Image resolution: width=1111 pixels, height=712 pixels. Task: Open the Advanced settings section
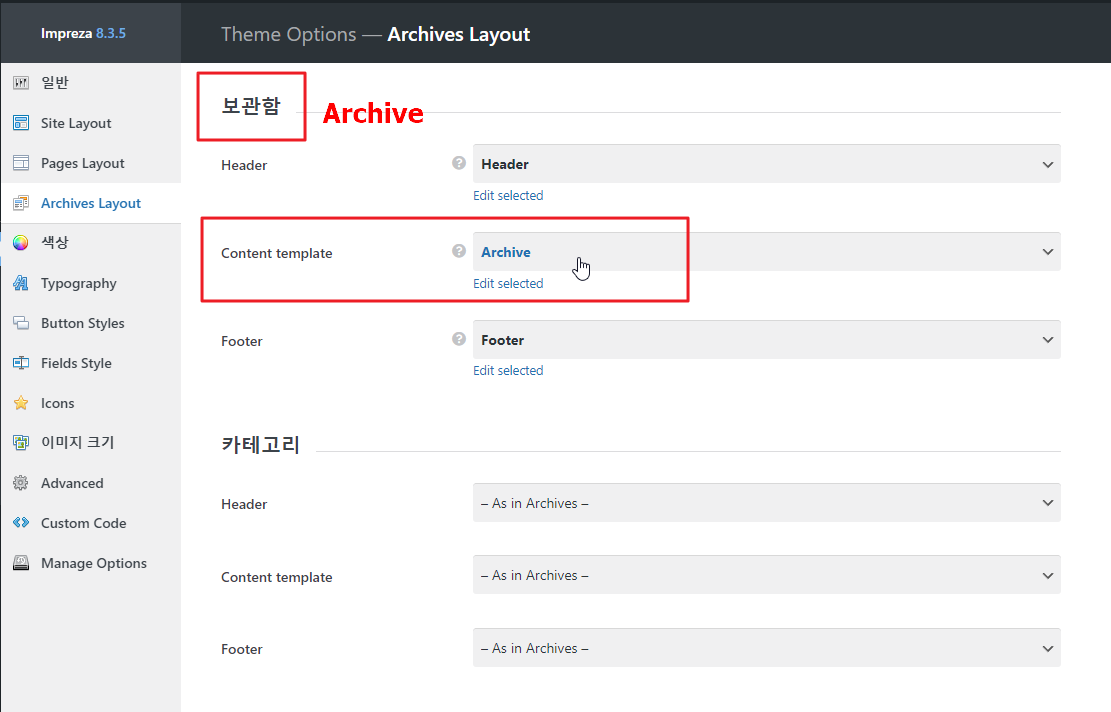[91, 483]
